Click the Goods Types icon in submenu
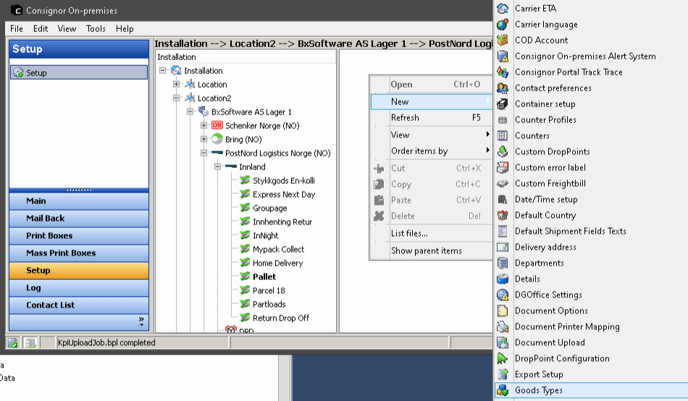The width and height of the screenshot is (688, 401). click(x=503, y=390)
